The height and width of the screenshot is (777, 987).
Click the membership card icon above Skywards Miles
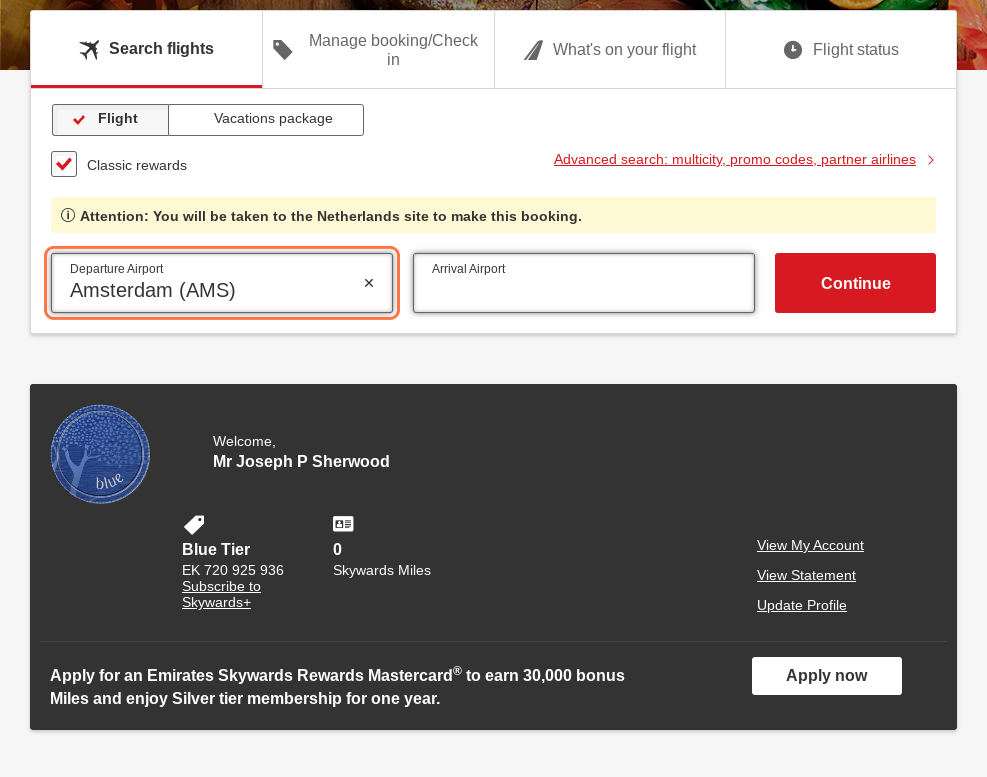[343, 524]
